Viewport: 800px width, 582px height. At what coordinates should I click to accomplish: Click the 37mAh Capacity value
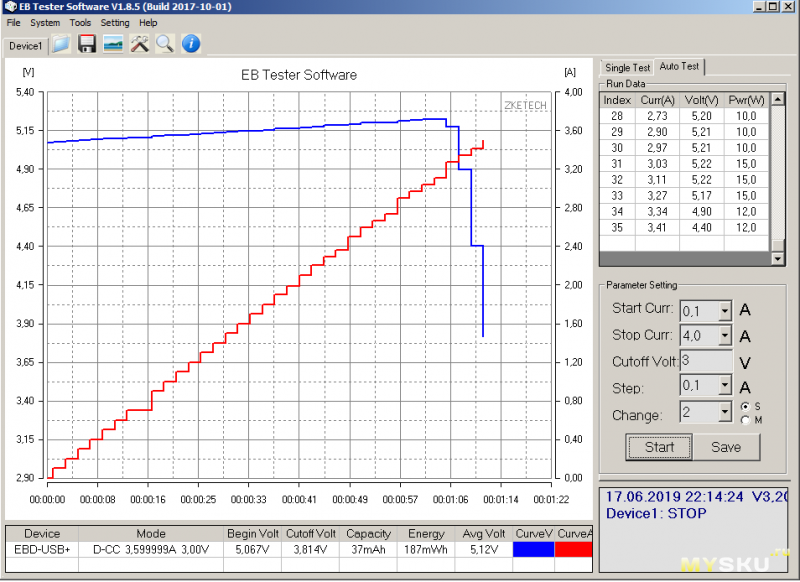click(x=368, y=549)
